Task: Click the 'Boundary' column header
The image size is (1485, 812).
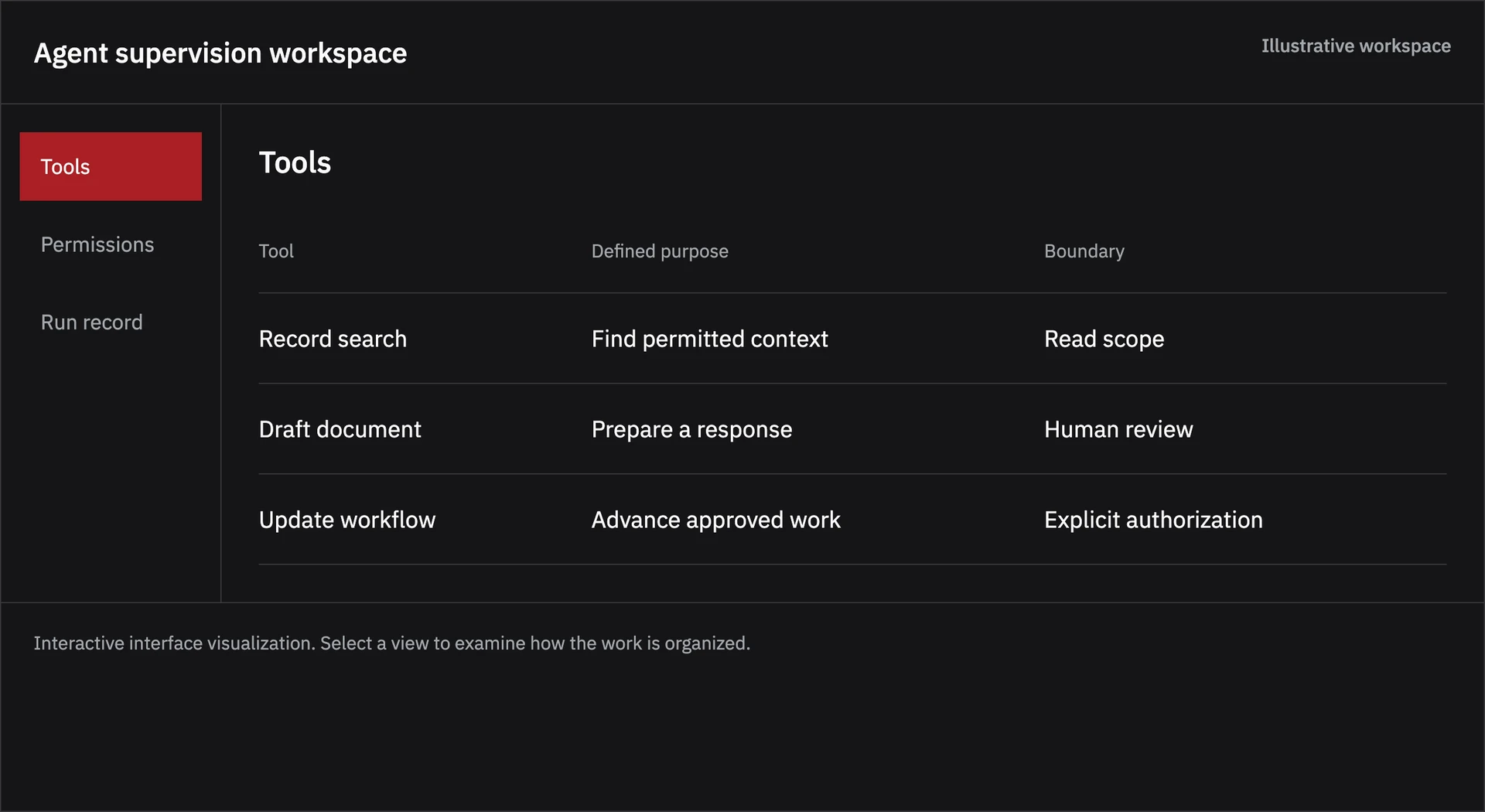Action: [1084, 251]
